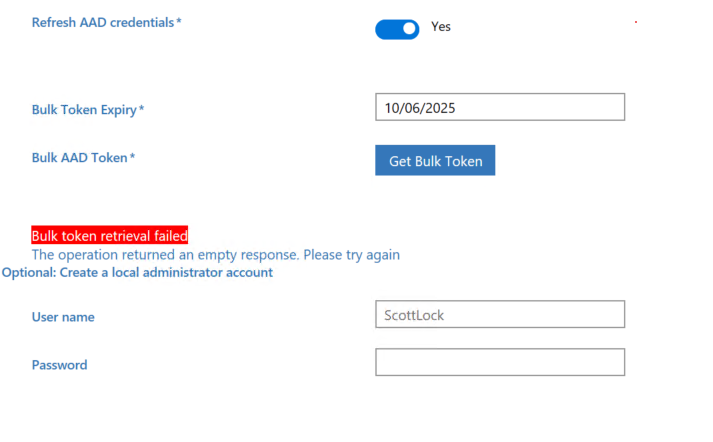The image size is (713, 442).
Task: Click the Please try again text
Action: pyautogui.click(x=351, y=255)
